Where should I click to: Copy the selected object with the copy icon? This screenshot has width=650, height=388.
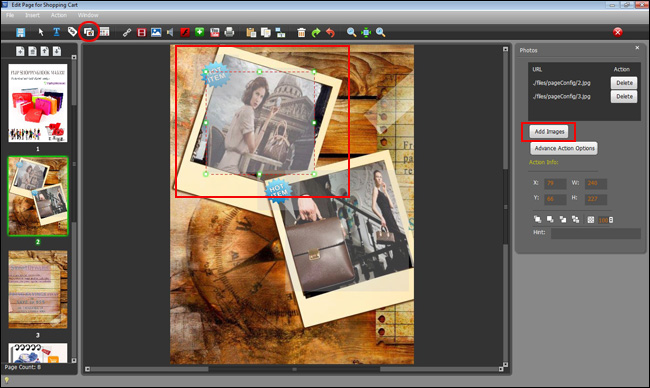tap(266, 32)
